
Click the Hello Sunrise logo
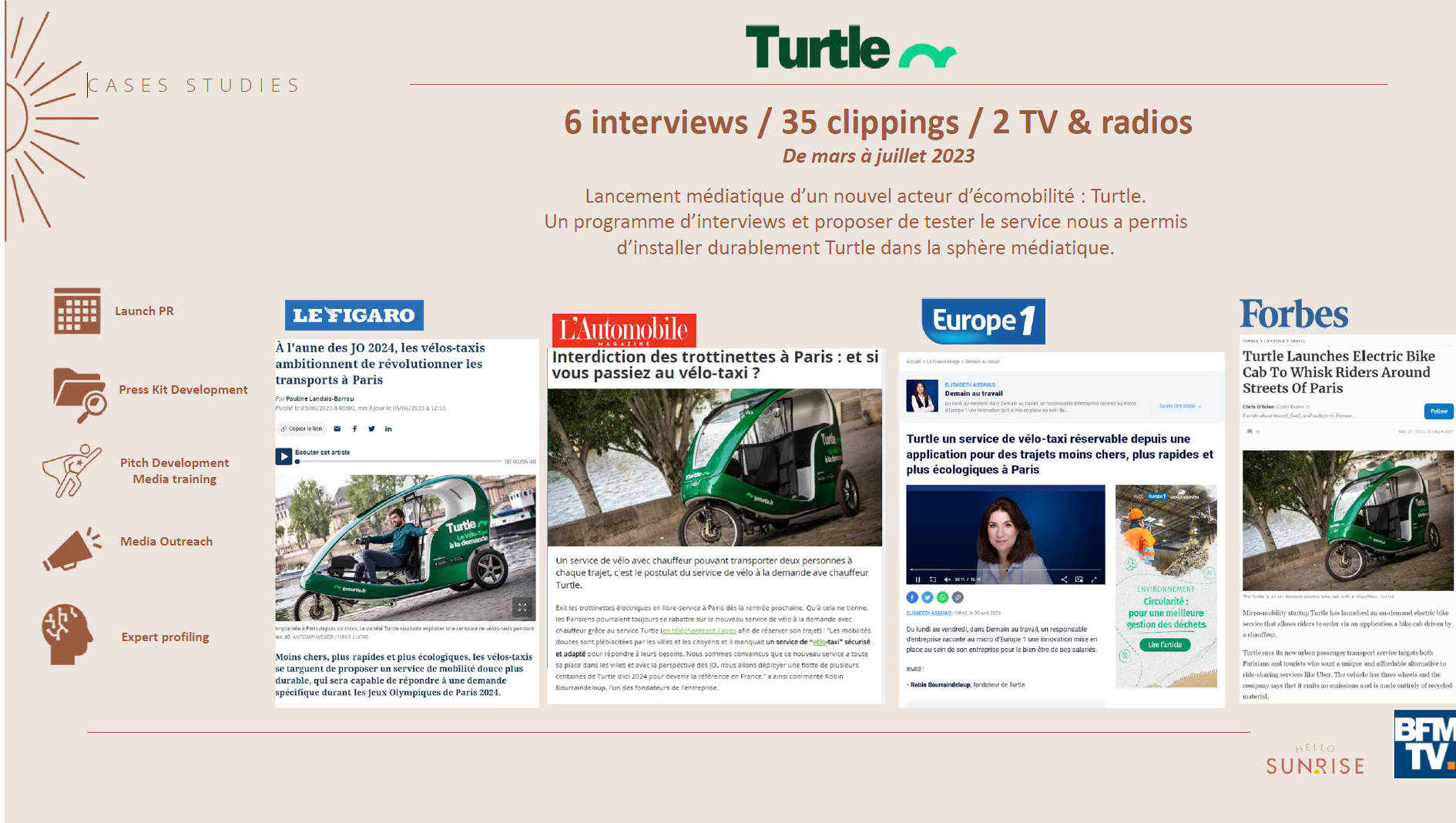(x=1315, y=759)
